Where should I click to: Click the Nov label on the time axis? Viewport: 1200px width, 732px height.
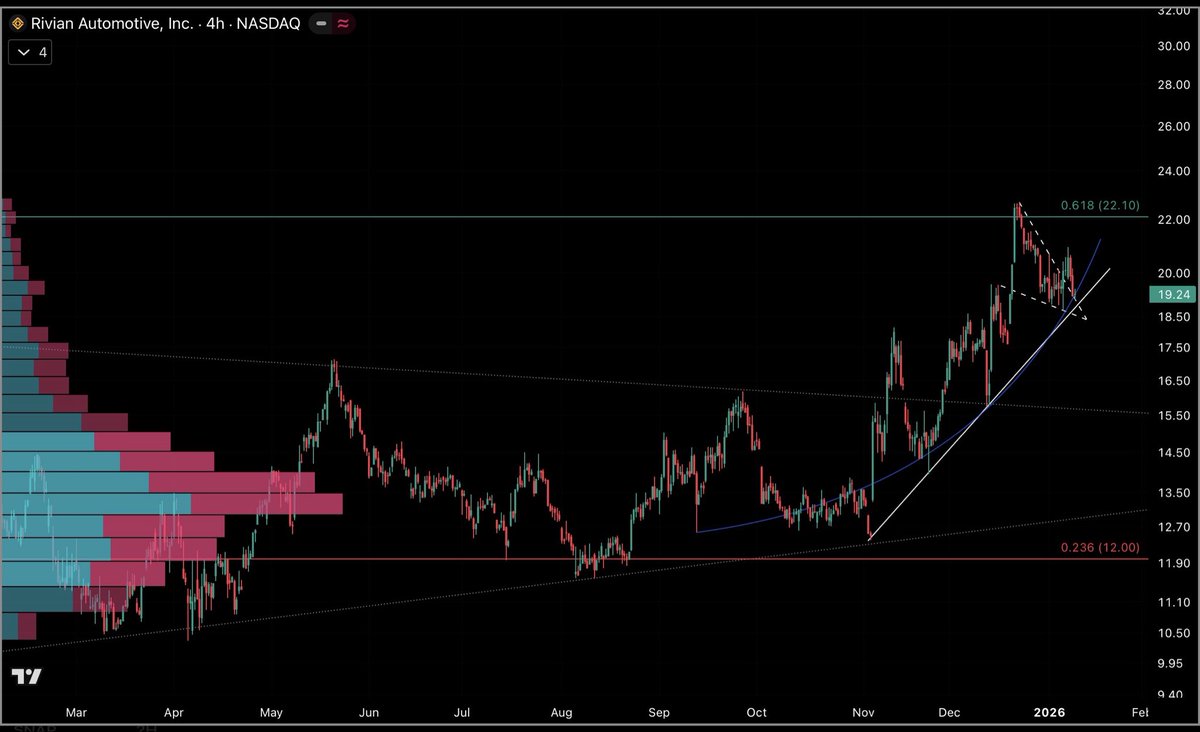[x=861, y=713]
